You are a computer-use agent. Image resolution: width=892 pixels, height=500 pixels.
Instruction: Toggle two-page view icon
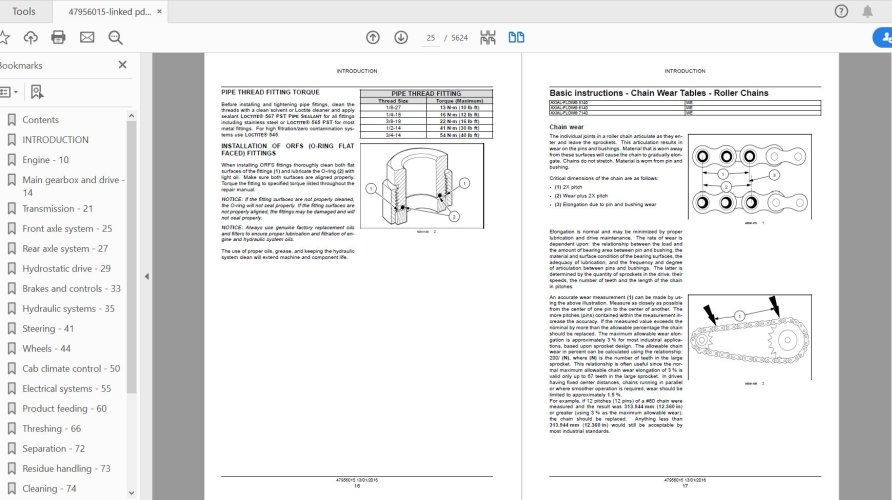pyautogui.click(x=516, y=38)
